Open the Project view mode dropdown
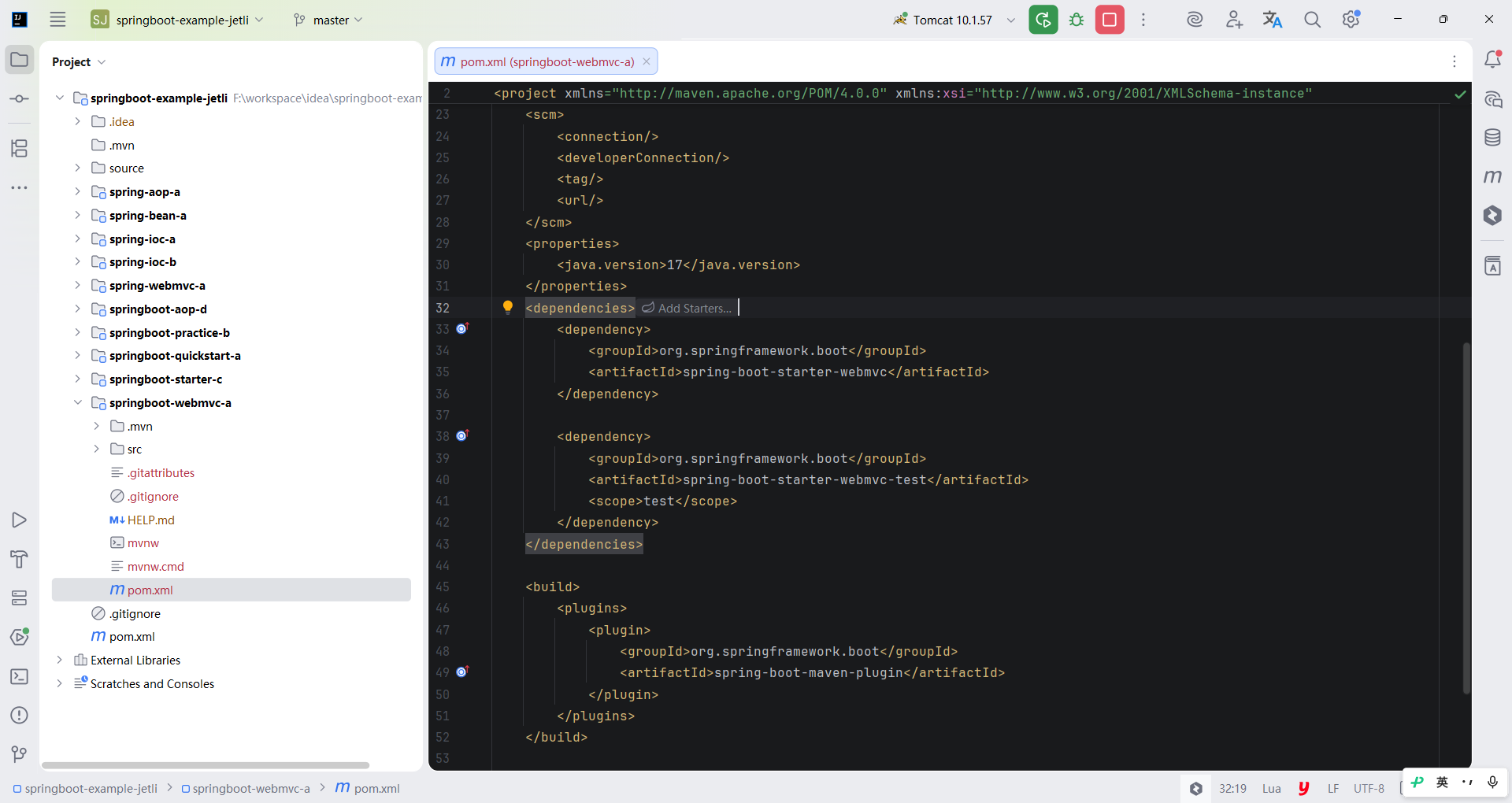The image size is (1512, 803). tap(79, 61)
